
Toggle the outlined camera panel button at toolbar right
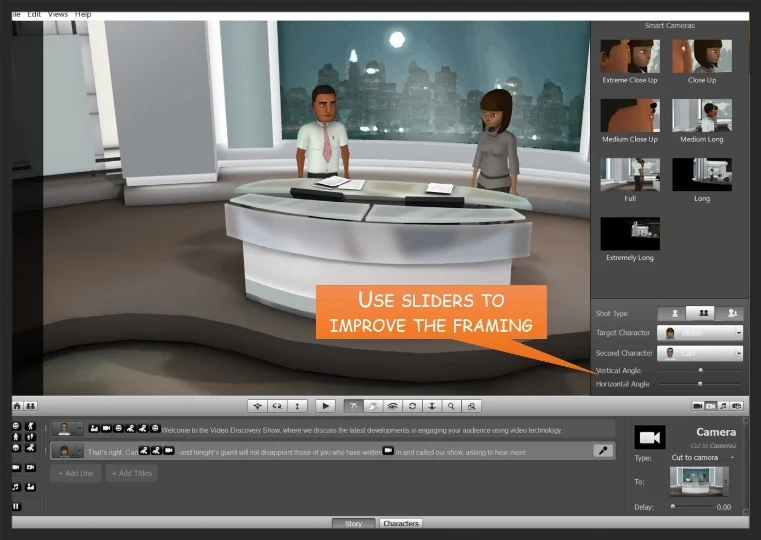tap(711, 406)
